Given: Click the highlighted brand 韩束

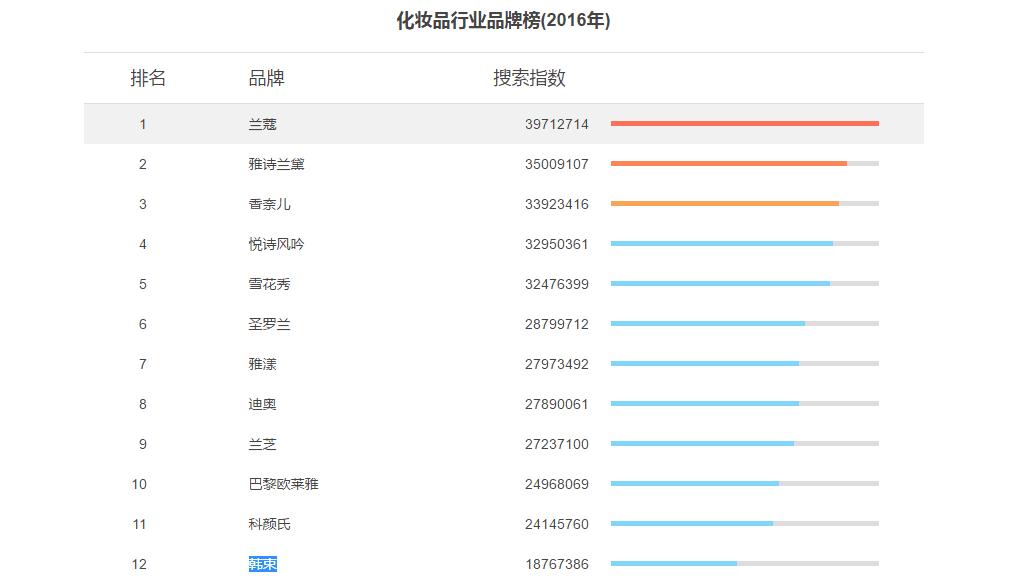Looking at the screenshot, I should pyautogui.click(x=262, y=565).
